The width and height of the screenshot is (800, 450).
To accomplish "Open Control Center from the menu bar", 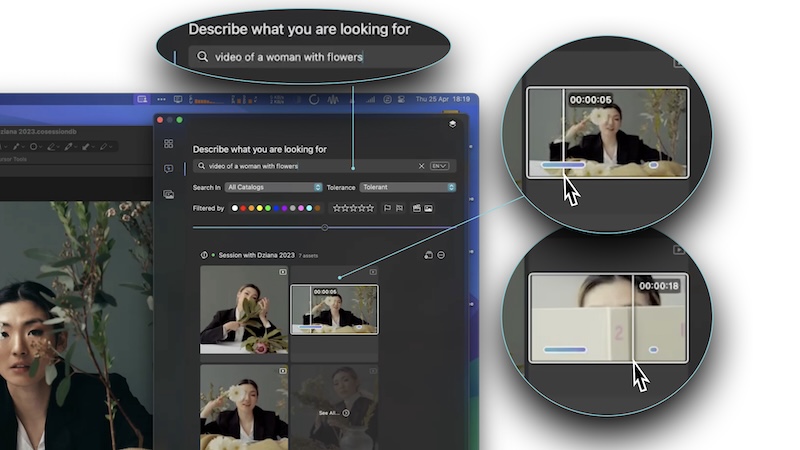I will pyautogui.click(x=401, y=99).
